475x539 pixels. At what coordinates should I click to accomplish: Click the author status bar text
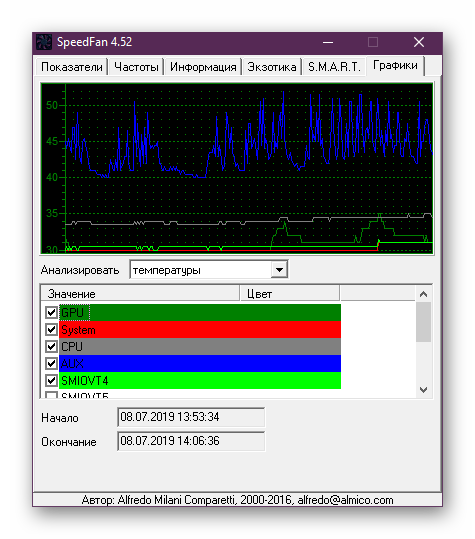pyautogui.click(x=237, y=500)
